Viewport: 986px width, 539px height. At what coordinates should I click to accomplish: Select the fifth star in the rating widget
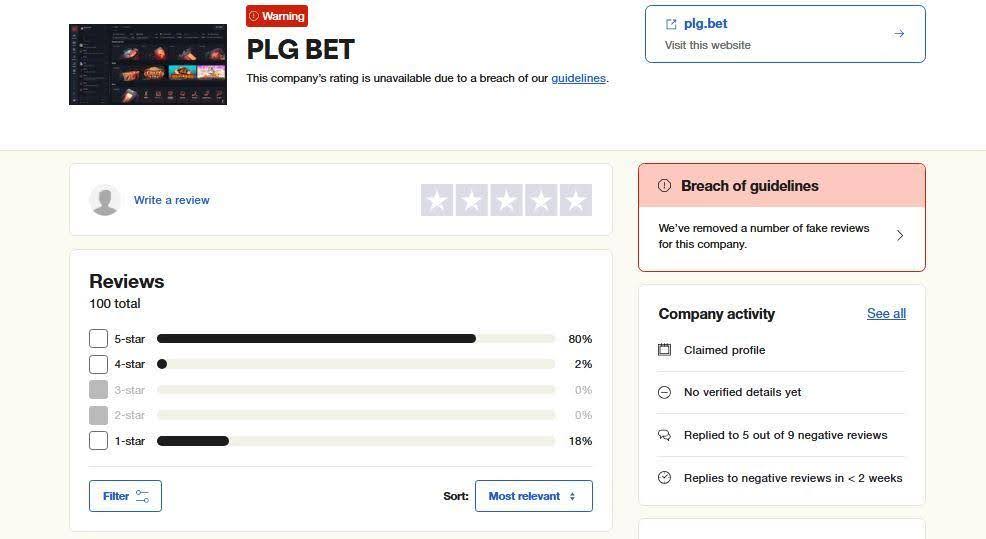click(x=575, y=200)
